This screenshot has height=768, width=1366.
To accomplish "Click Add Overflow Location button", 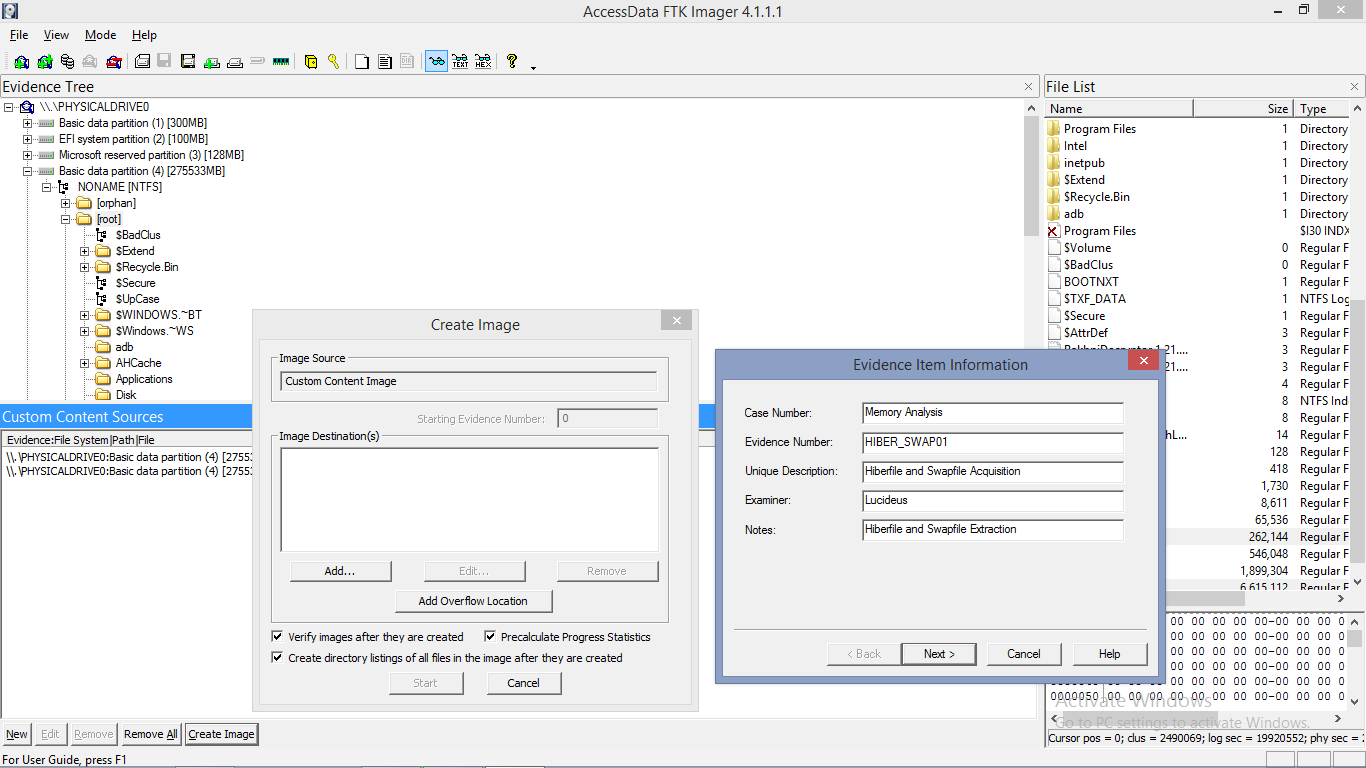I will 473,601.
